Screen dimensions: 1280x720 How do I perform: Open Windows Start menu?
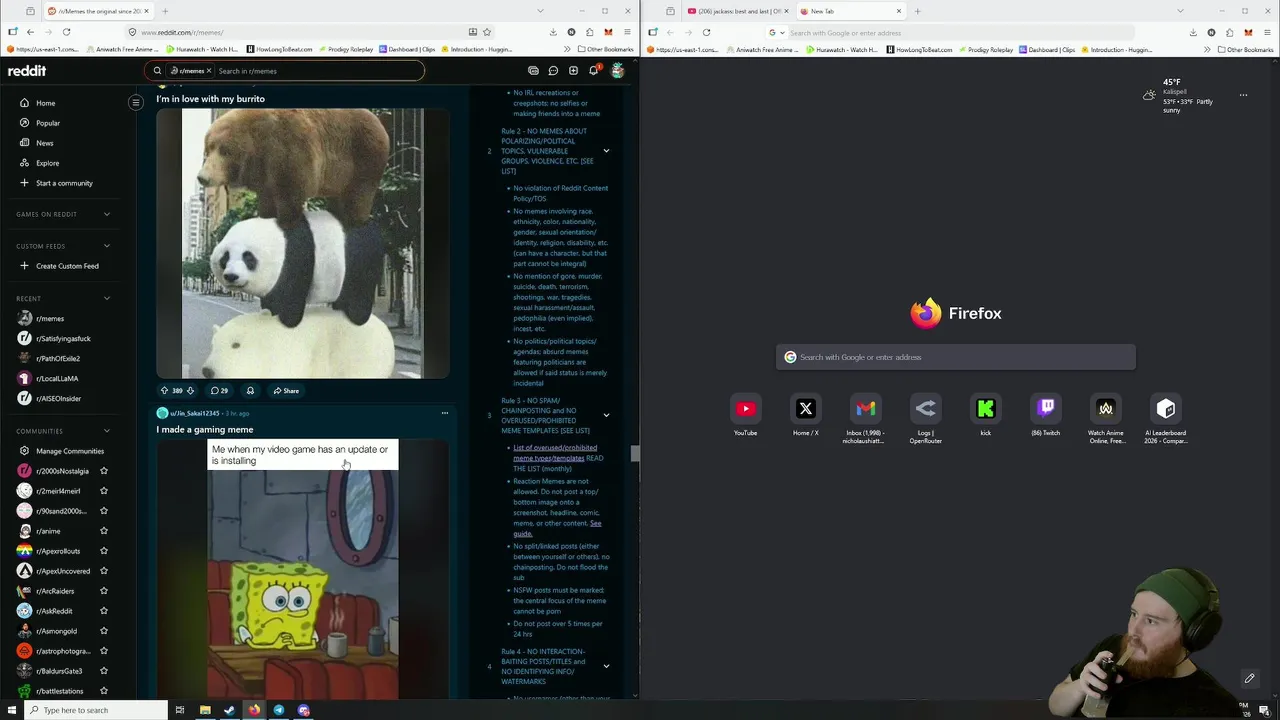(x=12, y=710)
